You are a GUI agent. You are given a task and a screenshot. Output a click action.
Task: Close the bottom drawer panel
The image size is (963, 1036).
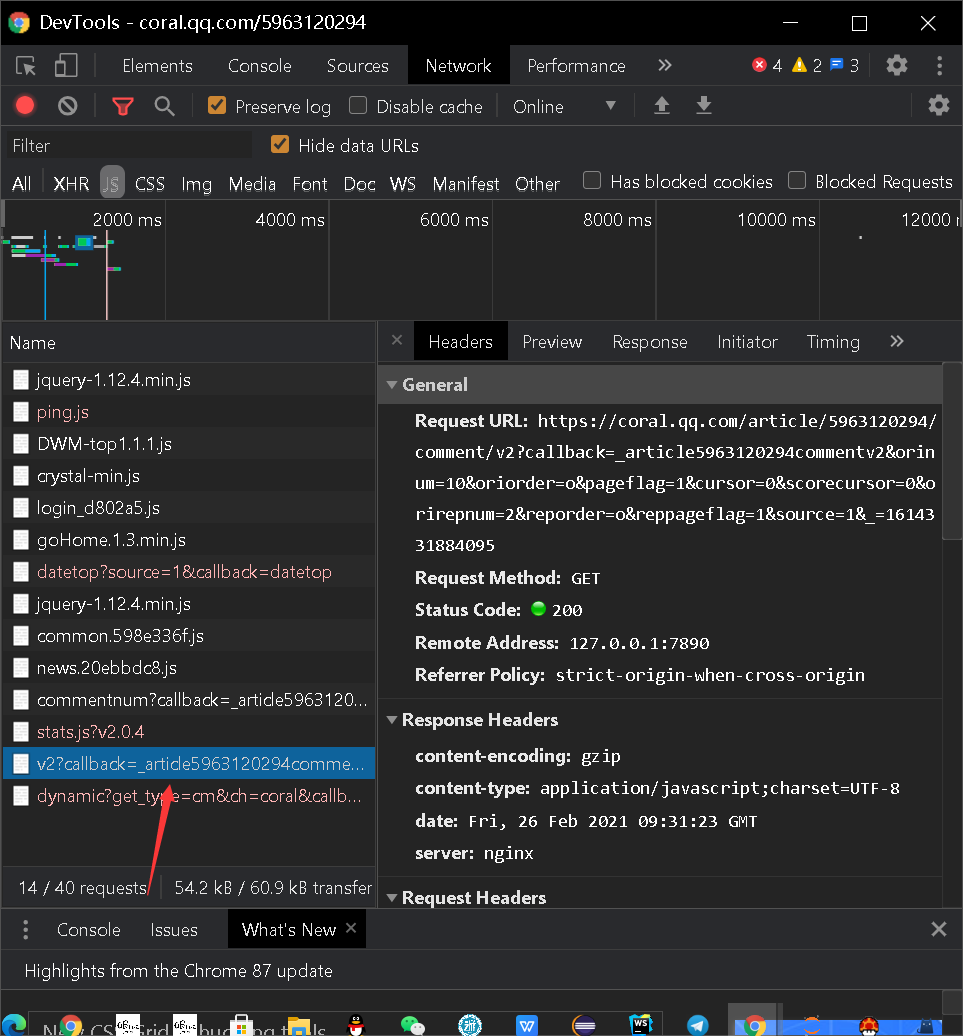[x=939, y=929]
